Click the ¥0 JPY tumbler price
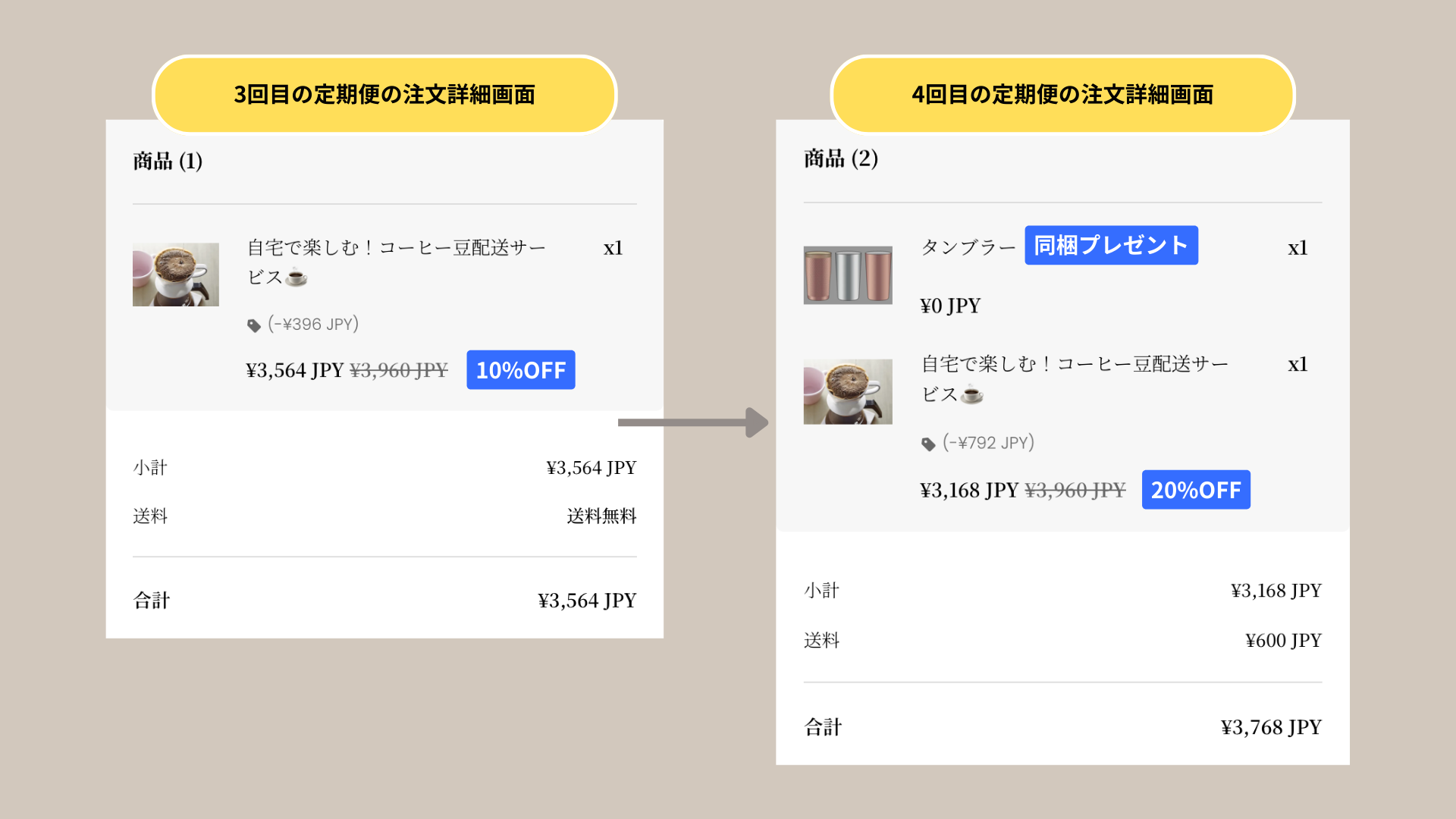This screenshot has width=1456, height=819. point(950,306)
